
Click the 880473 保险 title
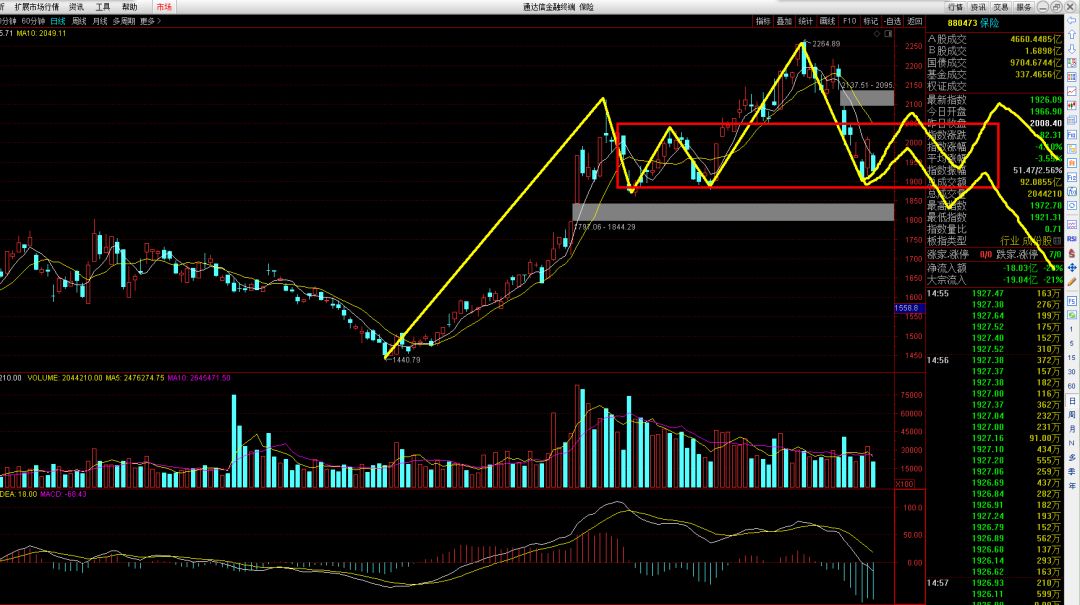point(973,23)
